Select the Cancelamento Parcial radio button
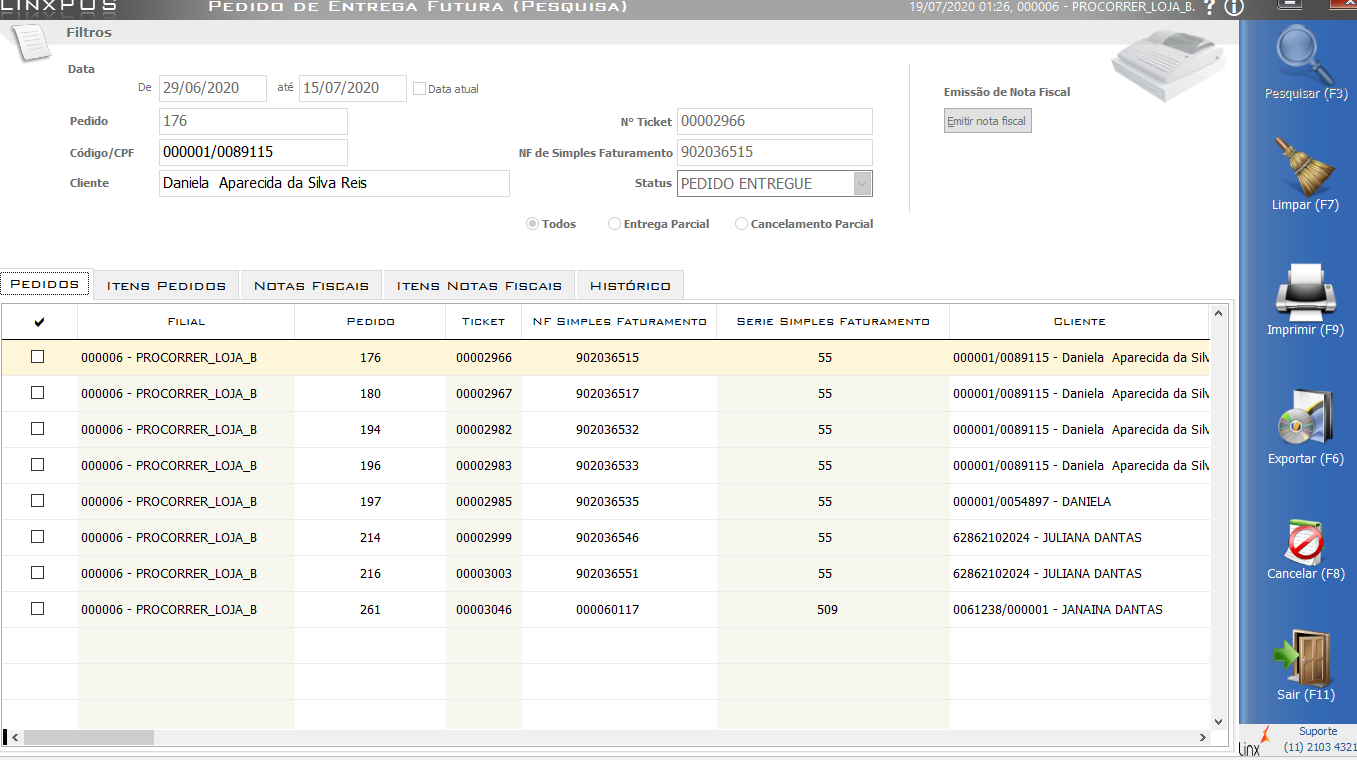Screen dimensions: 1357x760 pos(741,224)
